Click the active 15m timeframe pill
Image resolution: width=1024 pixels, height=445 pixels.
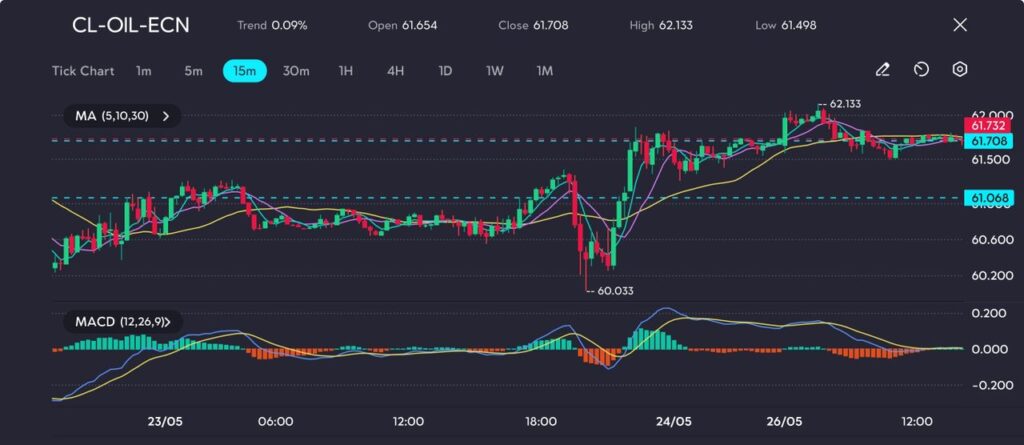pyautogui.click(x=244, y=71)
